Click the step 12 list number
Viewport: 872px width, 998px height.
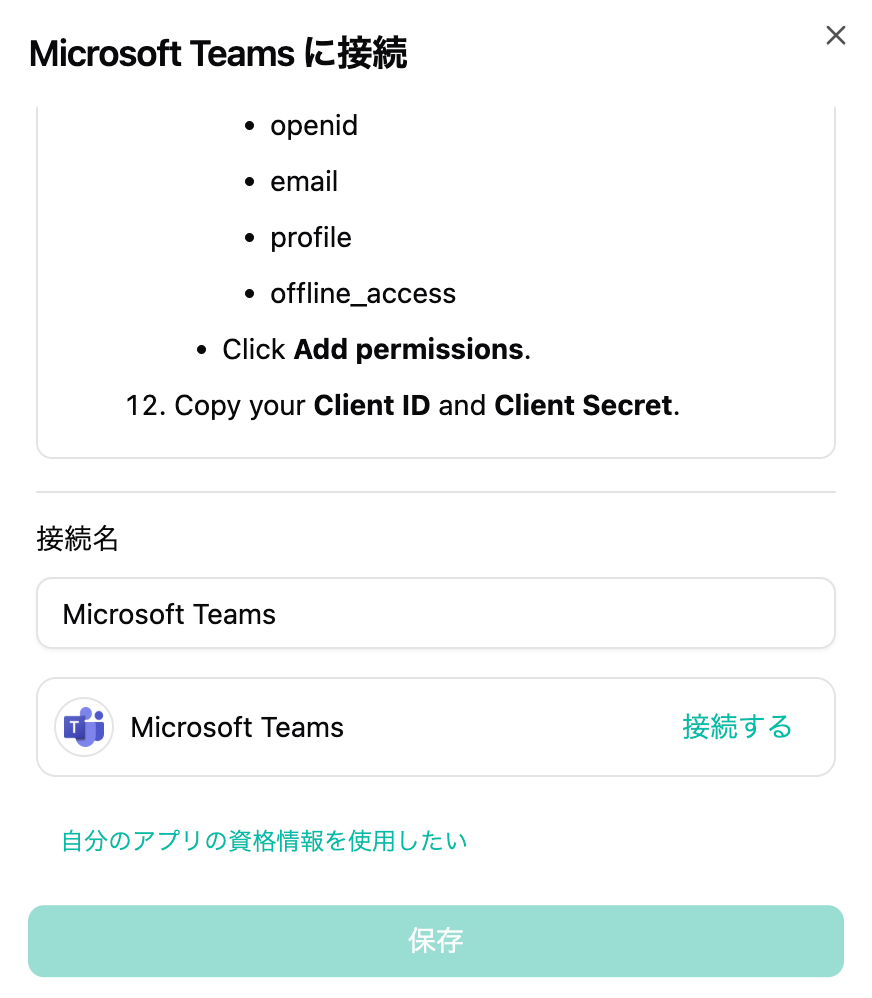[x=145, y=406]
